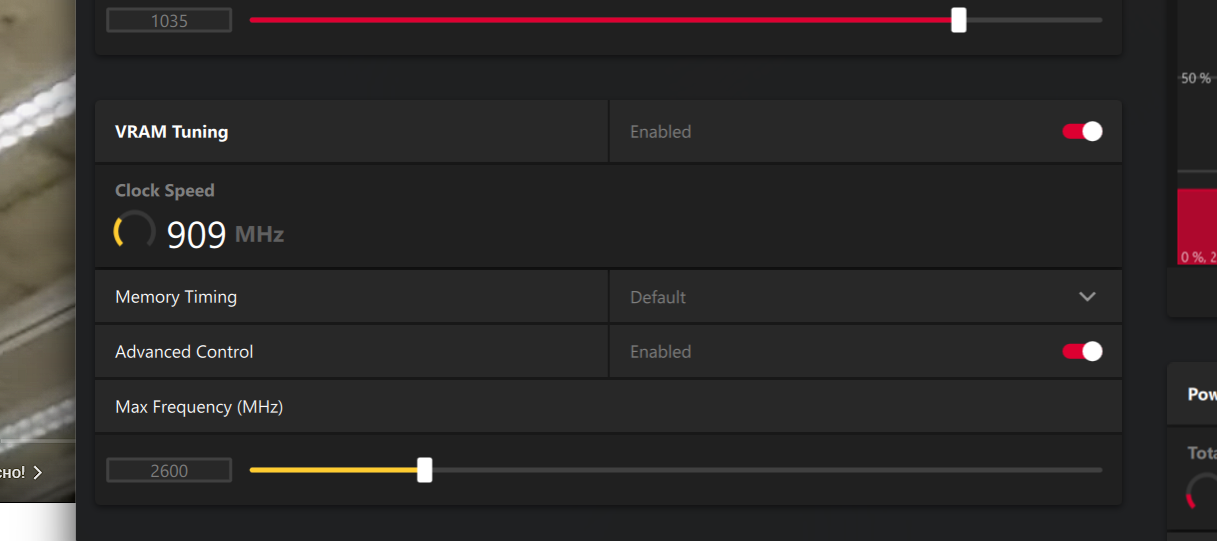Open the partially visible Power panel header
The image size is (1217, 541).
point(1201,394)
